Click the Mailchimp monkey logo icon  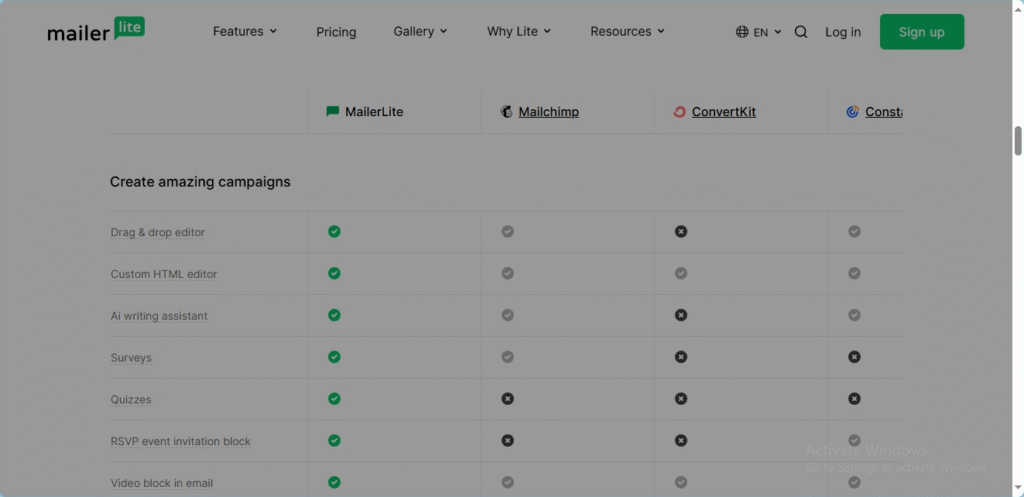[506, 112]
